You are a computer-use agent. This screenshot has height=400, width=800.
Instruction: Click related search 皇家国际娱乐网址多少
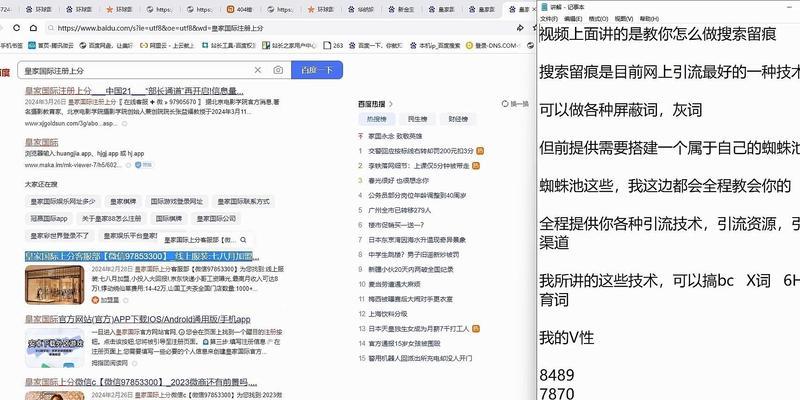tap(63, 202)
